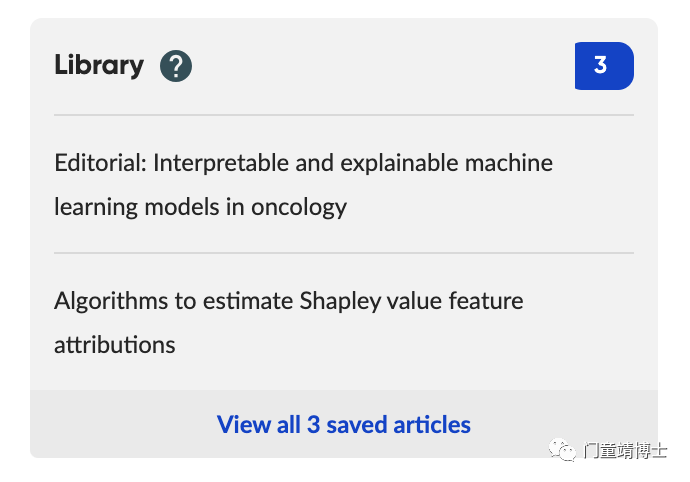
Task: Click View all 3 saved articles
Action: point(344,425)
